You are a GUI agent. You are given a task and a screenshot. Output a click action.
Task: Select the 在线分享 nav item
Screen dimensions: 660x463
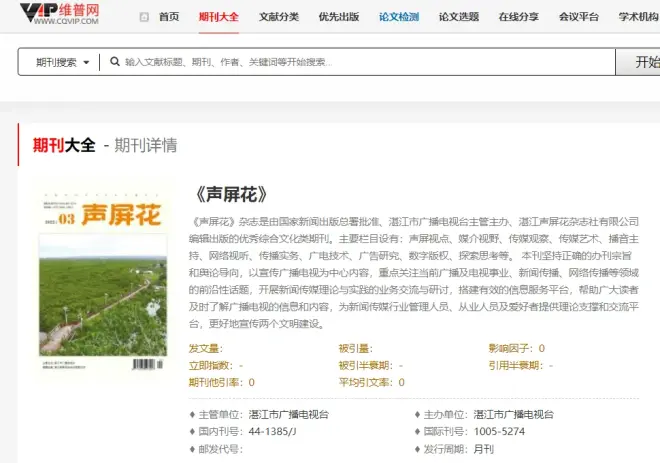519,17
